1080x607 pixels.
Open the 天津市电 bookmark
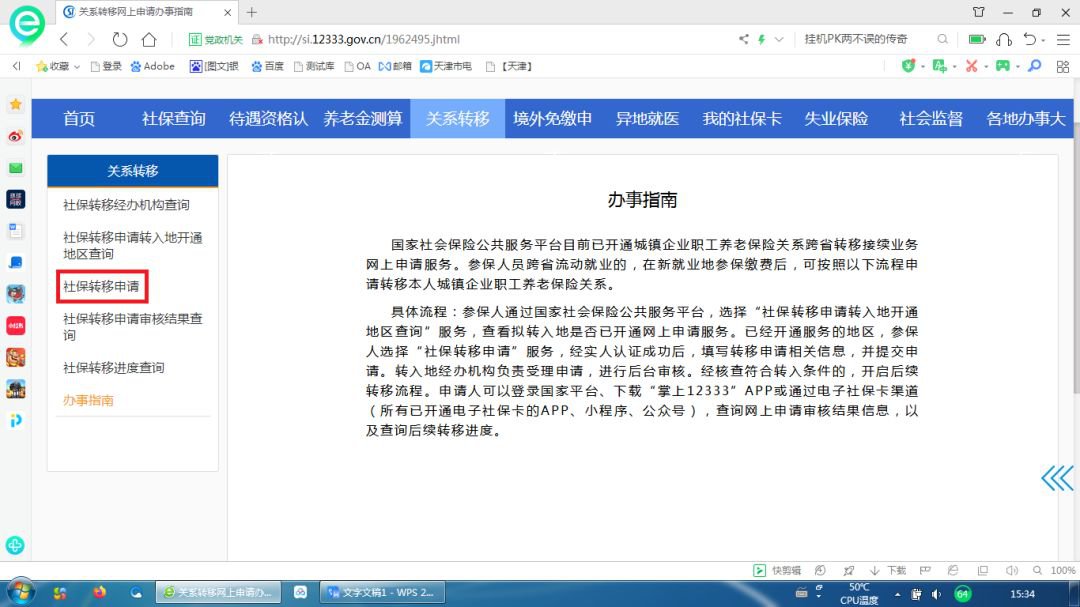[x=446, y=66]
